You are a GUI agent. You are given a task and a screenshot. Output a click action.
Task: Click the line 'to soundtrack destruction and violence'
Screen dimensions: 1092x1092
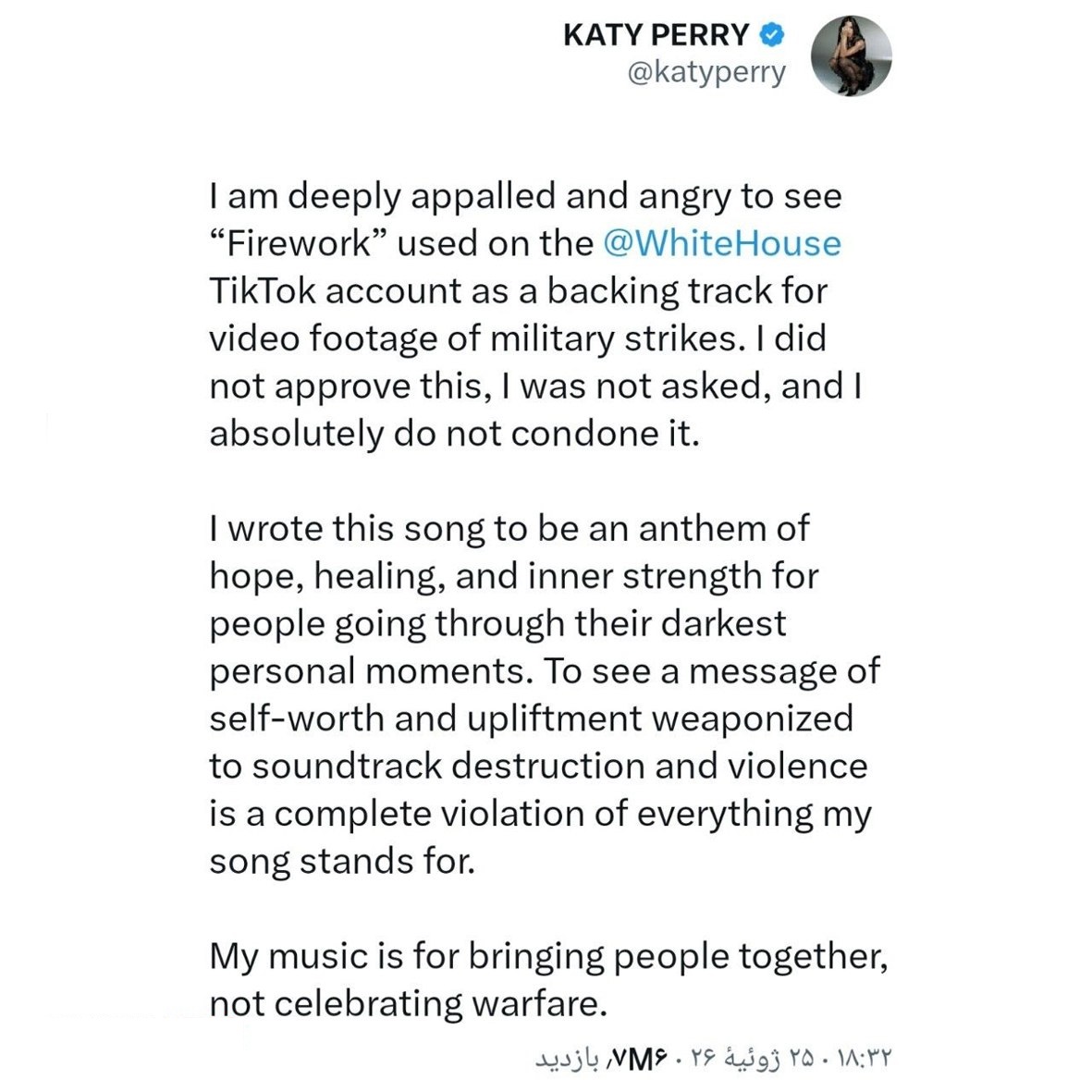(x=538, y=767)
